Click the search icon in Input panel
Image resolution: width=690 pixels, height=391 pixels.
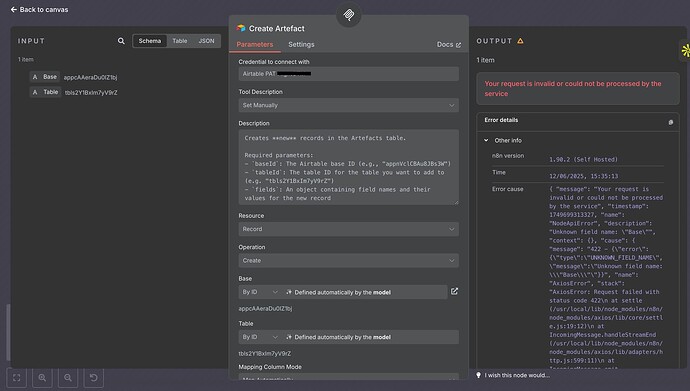(121, 41)
